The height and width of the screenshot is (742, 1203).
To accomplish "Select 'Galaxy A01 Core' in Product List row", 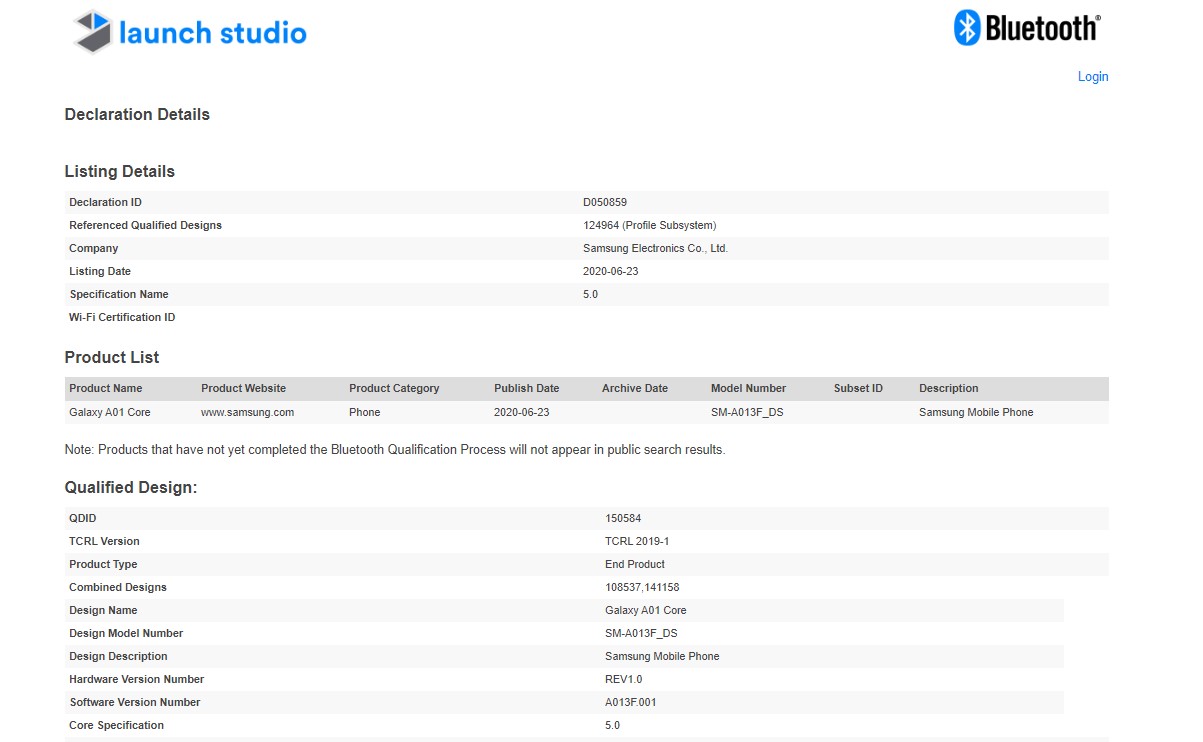I will pos(110,413).
